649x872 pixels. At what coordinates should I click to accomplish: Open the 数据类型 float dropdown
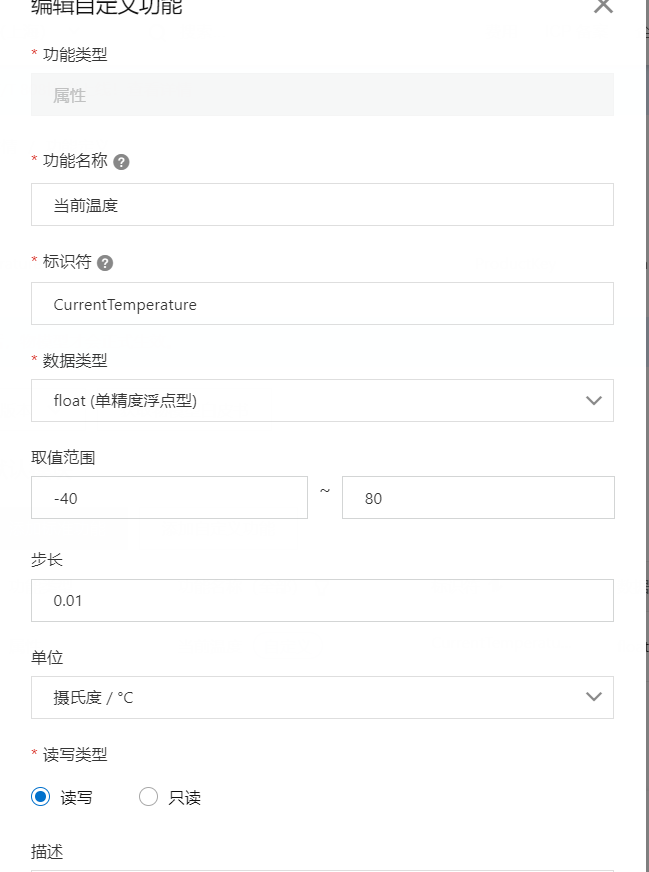click(322, 400)
